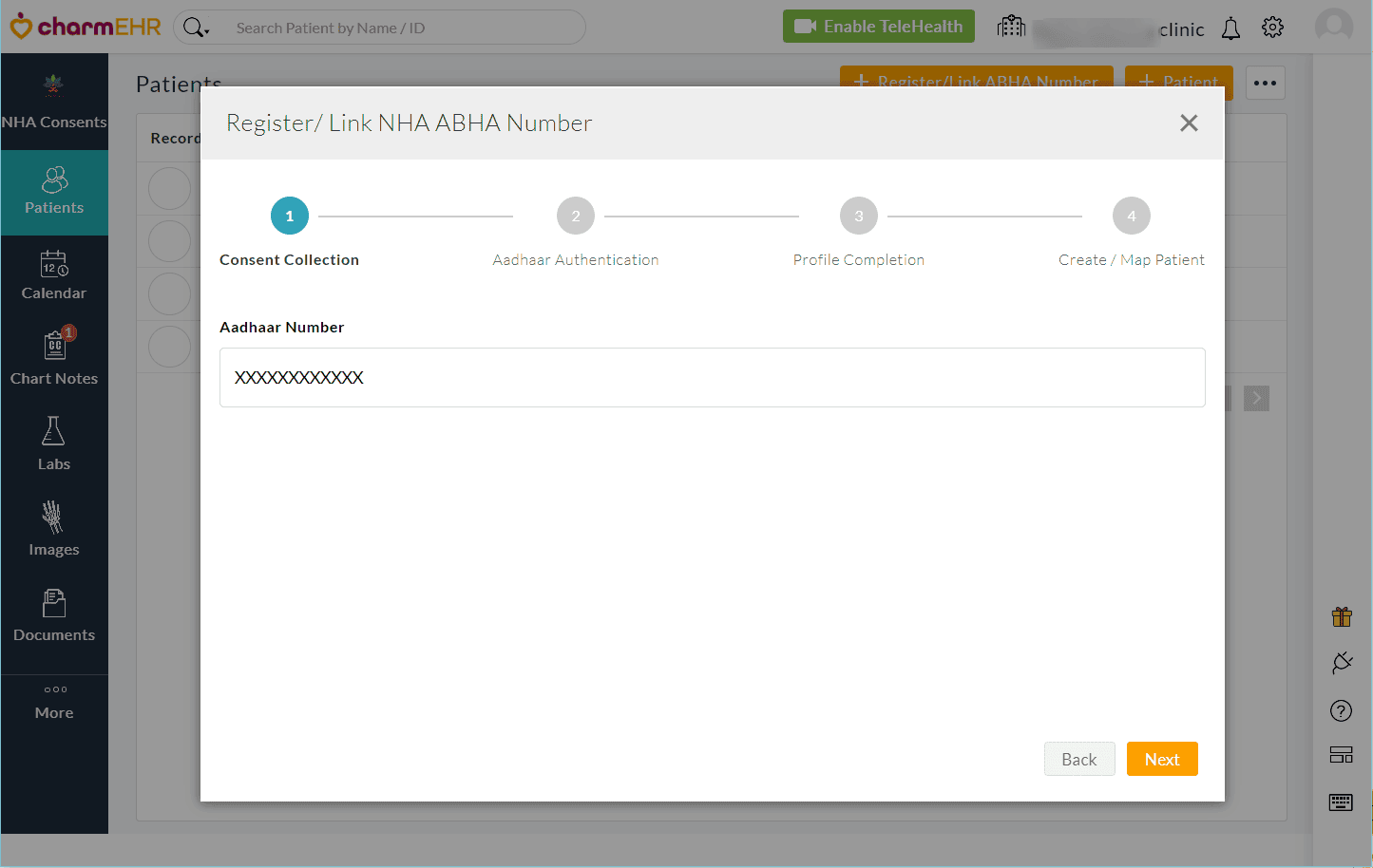
Task: Select the Aadhaar Authentication step circle
Action: 575,216
